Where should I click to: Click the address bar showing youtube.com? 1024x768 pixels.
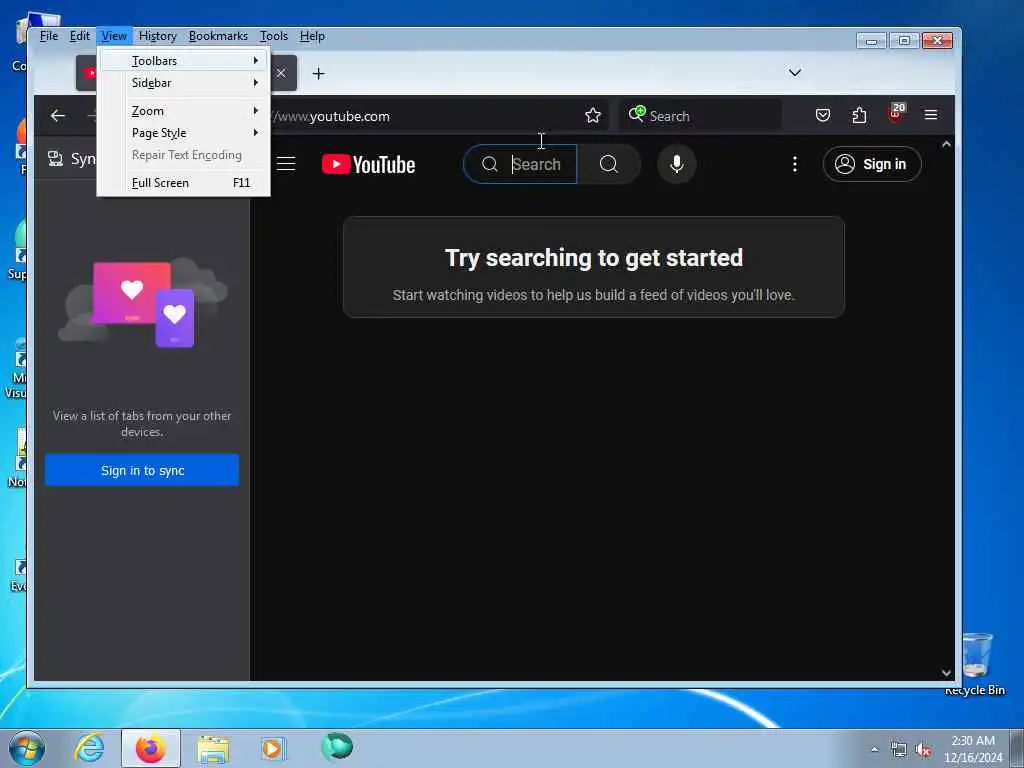(x=424, y=116)
